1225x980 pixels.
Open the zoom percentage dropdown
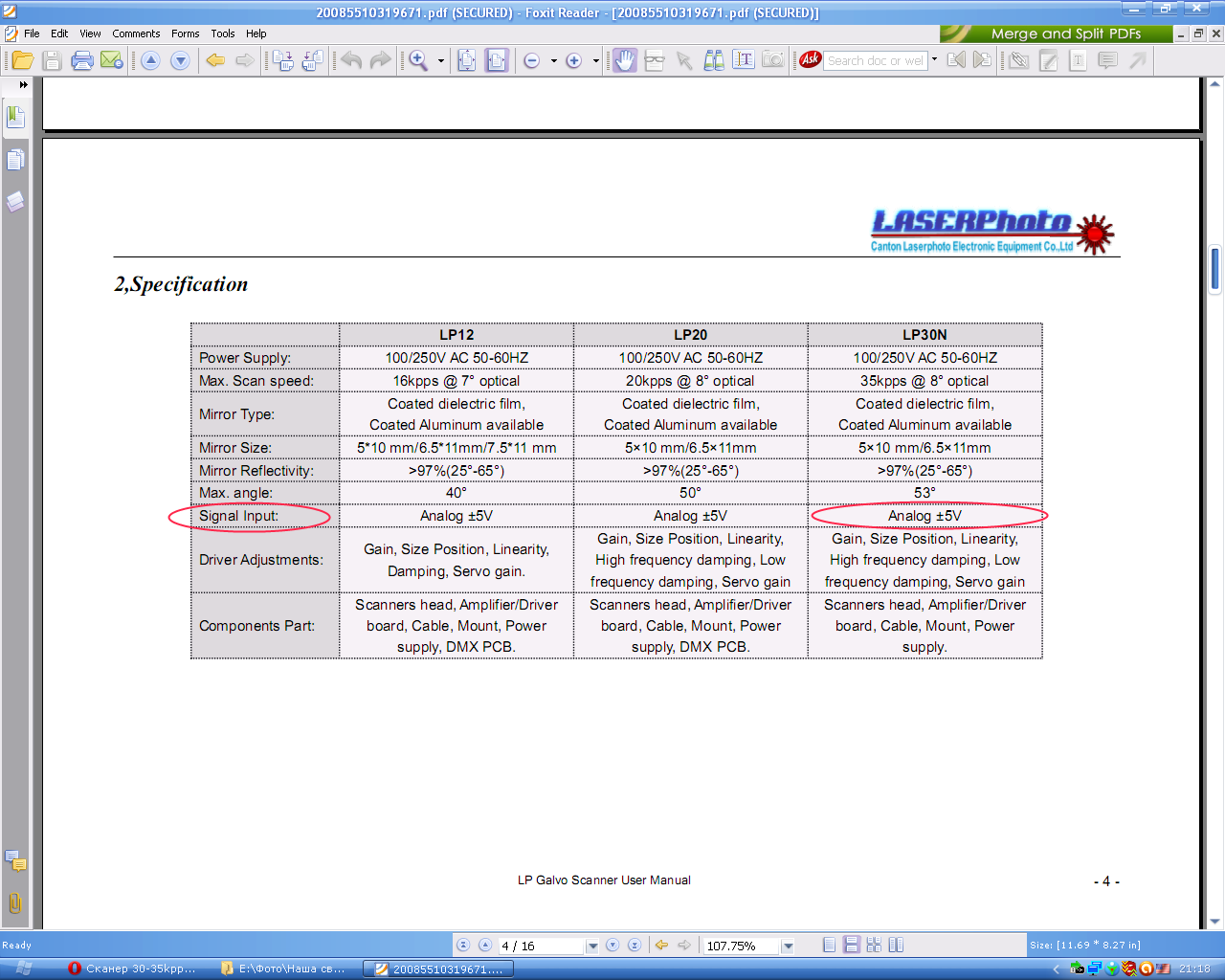(x=788, y=947)
